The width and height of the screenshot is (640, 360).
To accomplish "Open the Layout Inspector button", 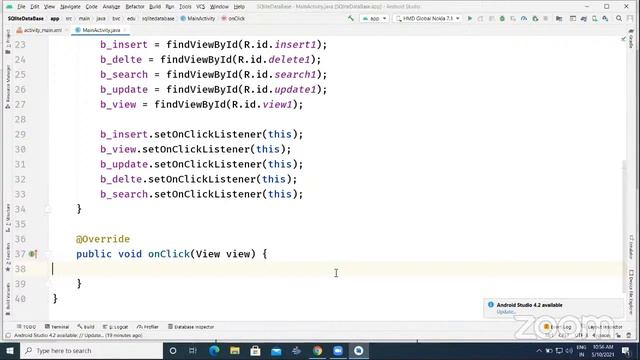I will pos(602,327).
